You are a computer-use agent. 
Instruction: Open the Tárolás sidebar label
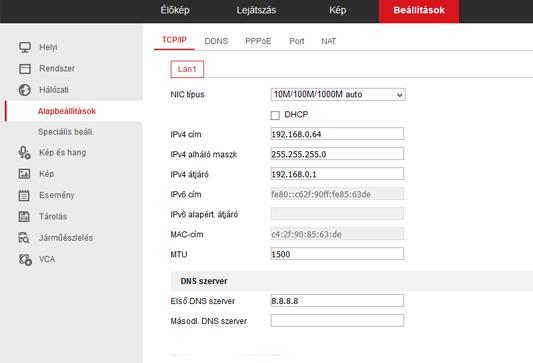tap(53, 217)
